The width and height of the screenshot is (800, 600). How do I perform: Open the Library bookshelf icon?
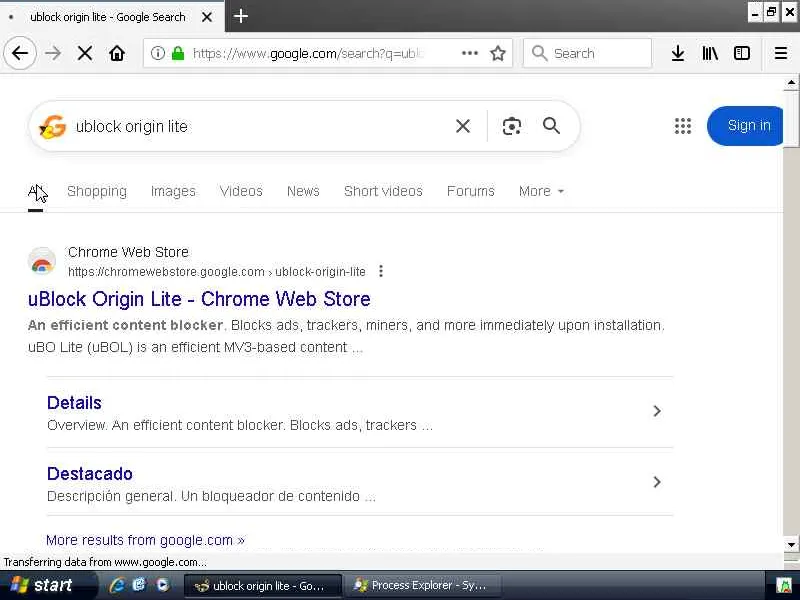pyautogui.click(x=710, y=53)
